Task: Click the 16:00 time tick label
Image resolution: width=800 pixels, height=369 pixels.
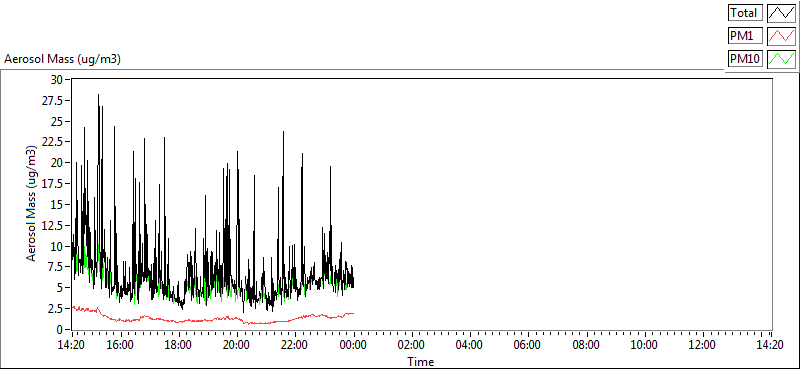Action: pos(120,345)
